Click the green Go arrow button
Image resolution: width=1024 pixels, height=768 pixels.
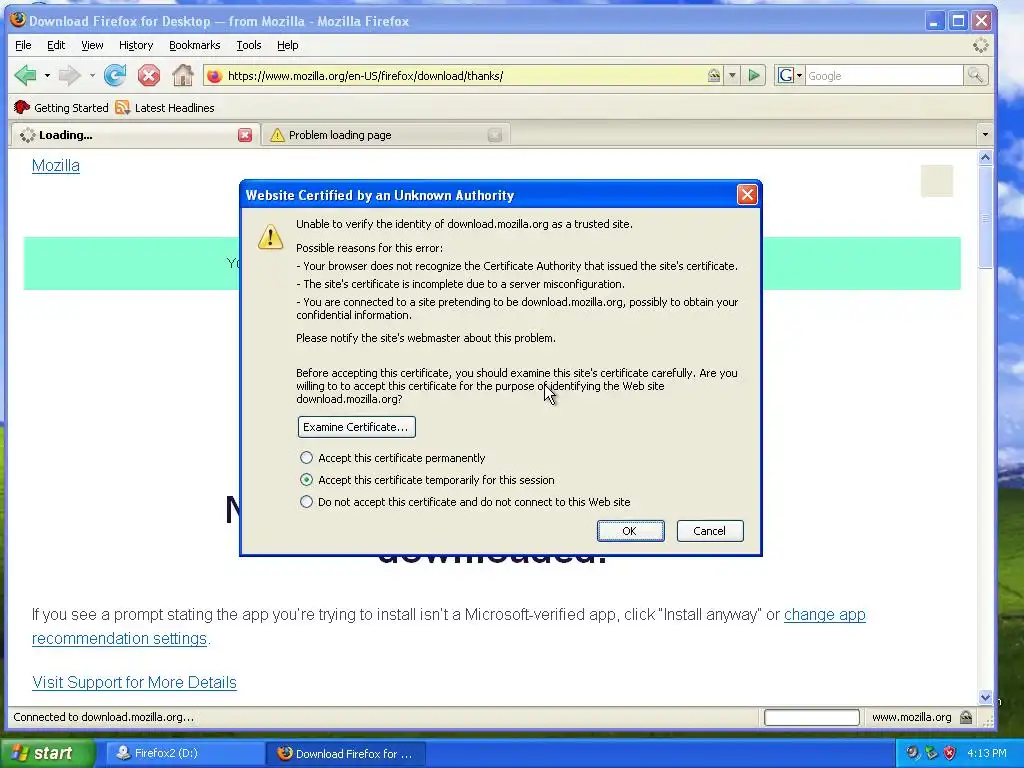coord(754,76)
